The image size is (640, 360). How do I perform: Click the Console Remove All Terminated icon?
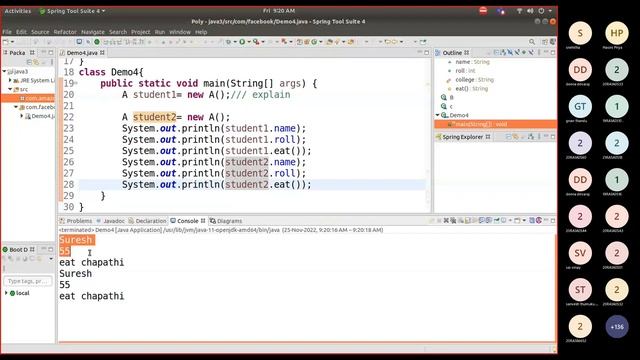point(453,220)
